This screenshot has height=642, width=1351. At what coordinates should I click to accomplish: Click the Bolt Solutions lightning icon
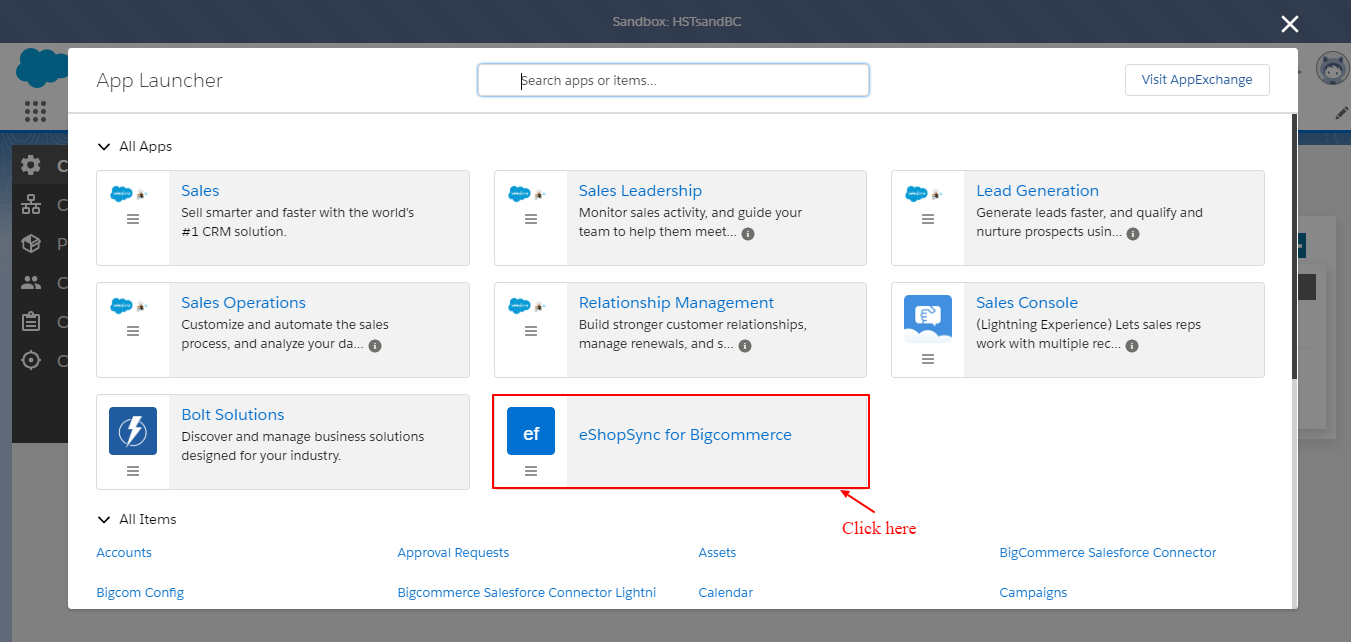click(133, 431)
